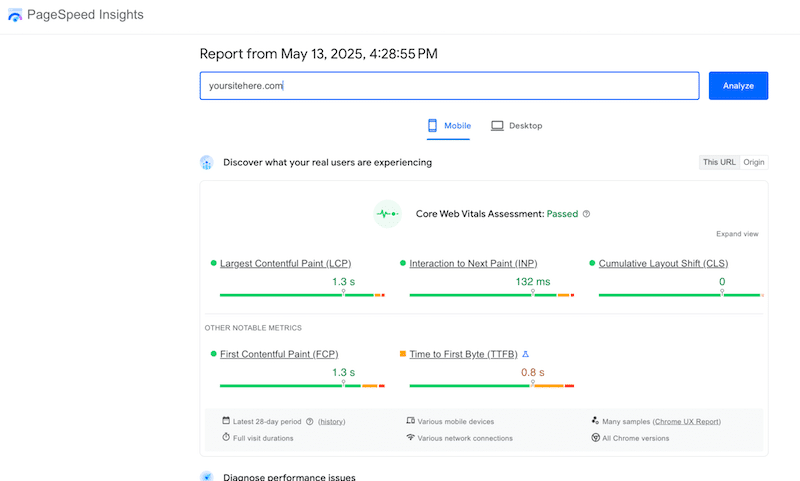Click the Diagnose performance issues section icon
The height and width of the screenshot is (481, 800).
pyautogui.click(x=207, y=476)
